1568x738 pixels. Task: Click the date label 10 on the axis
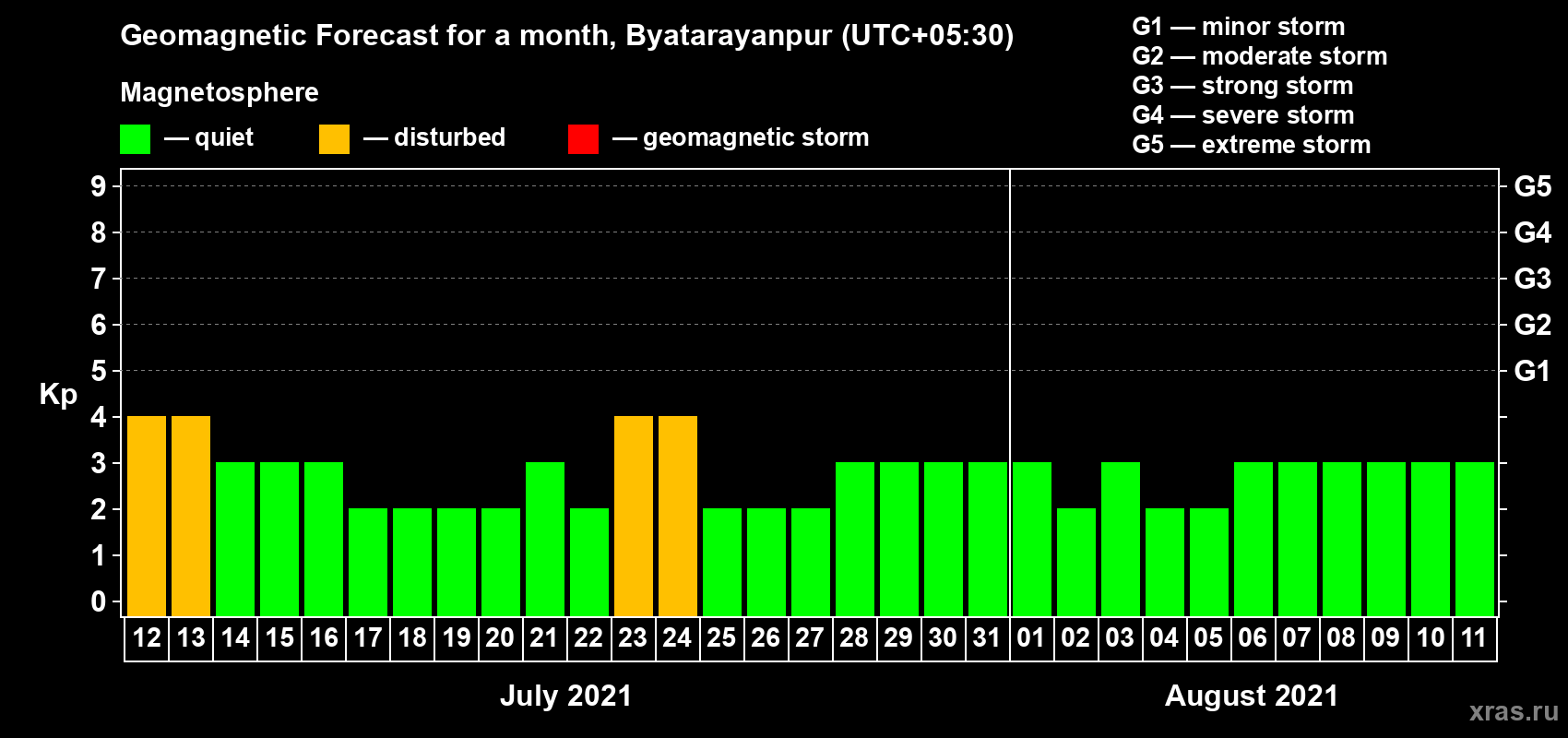(1431, 638)
